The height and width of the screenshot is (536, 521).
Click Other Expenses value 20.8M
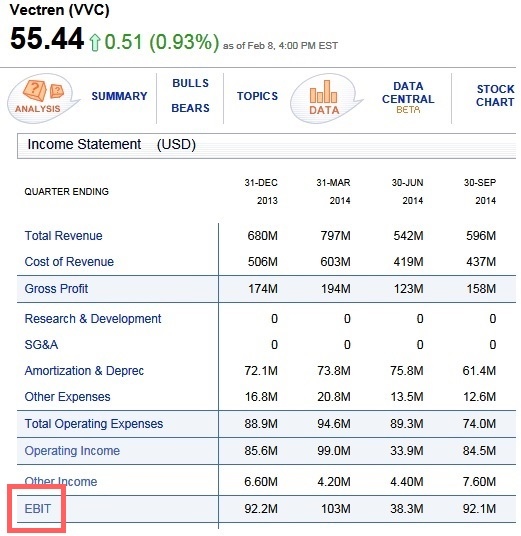[334, 397]
